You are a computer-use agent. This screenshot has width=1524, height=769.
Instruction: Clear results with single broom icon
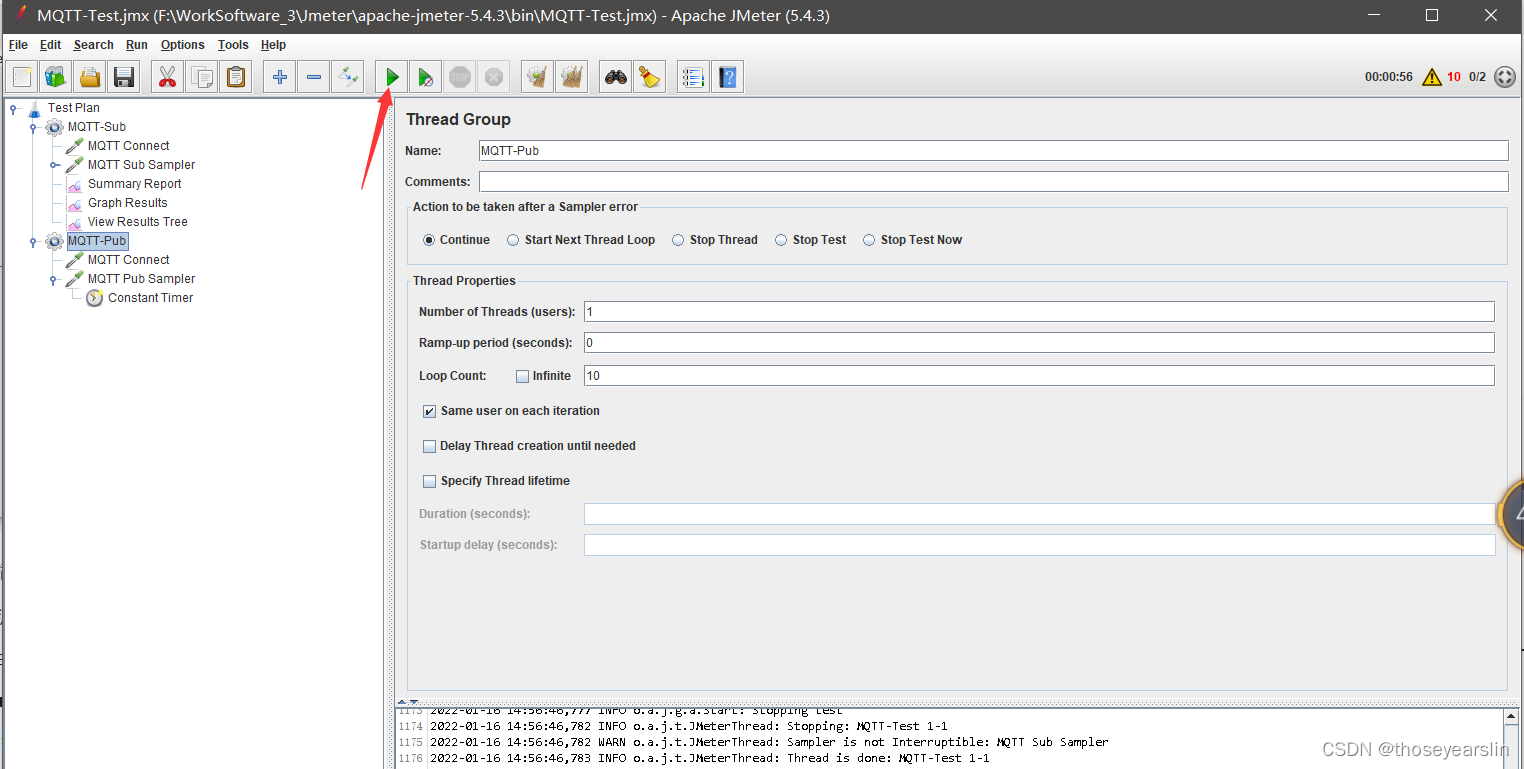click(x=538, y=77)
